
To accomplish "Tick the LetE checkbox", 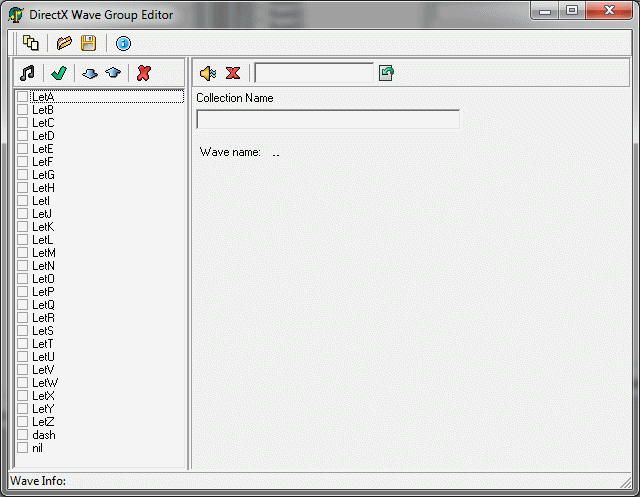I will point(23,149).
